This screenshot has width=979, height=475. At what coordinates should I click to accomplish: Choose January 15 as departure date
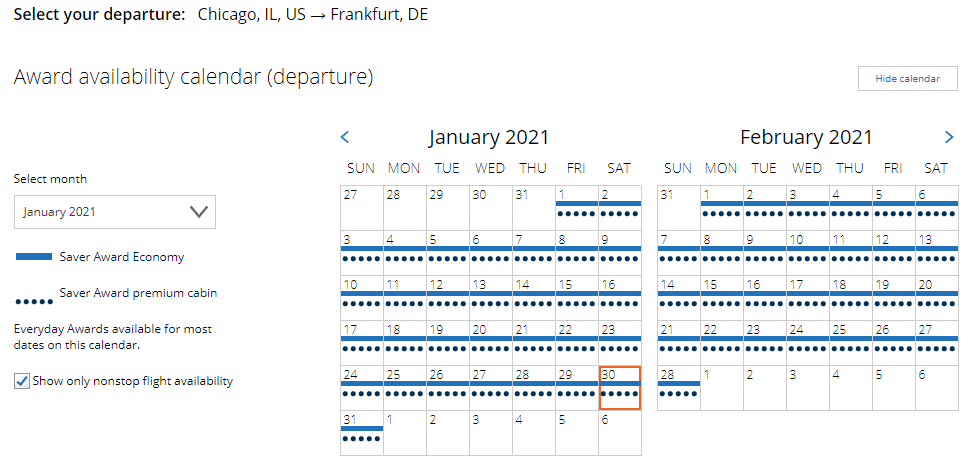tap(576, 297)
